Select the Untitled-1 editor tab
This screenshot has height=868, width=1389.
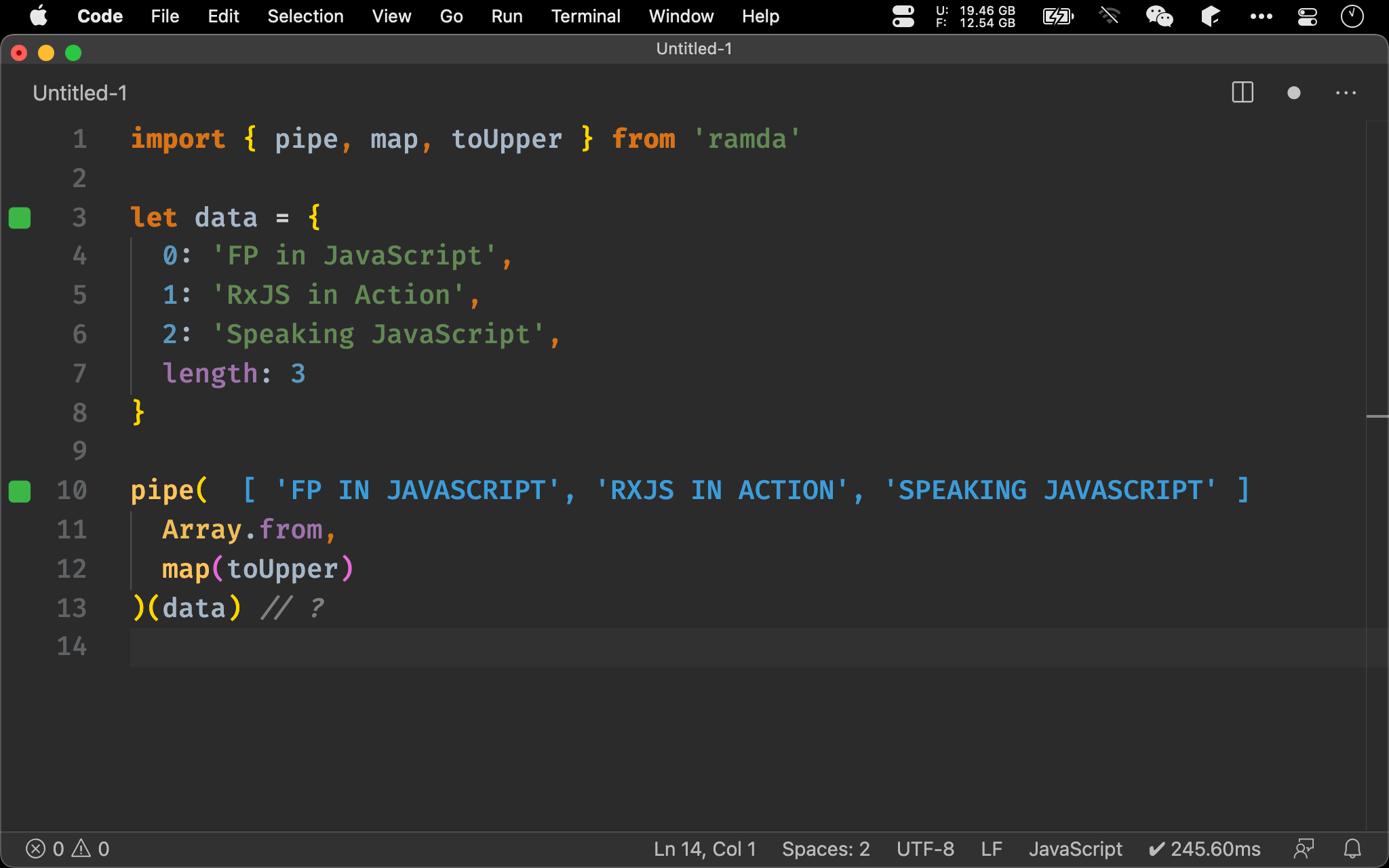tap(80, 93)
